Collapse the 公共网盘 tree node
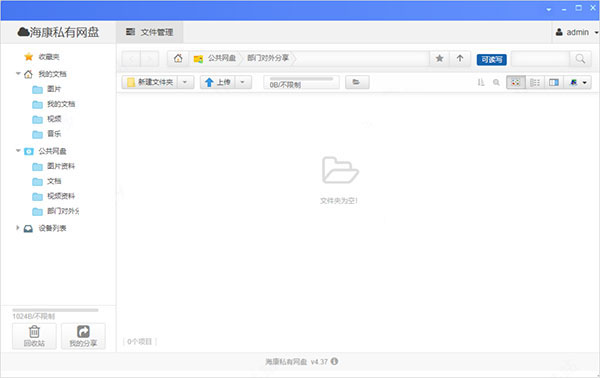This screenshot has height=378, width=600. (x=18, y=151)
